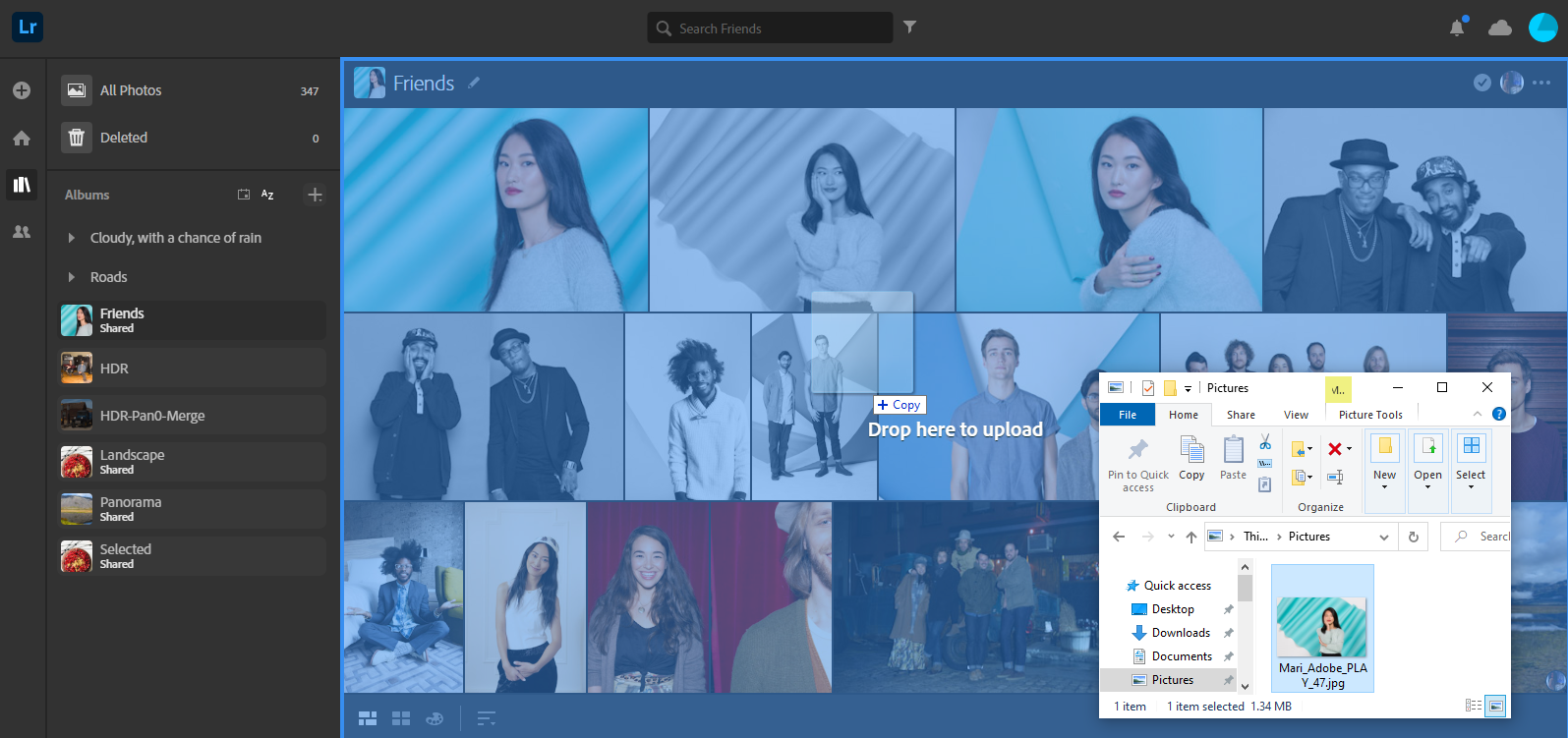The height and width of the screenshot is (738, 1568).
Task: Click the Copy button in Explorer ribbon
Action: point(1191,459)
